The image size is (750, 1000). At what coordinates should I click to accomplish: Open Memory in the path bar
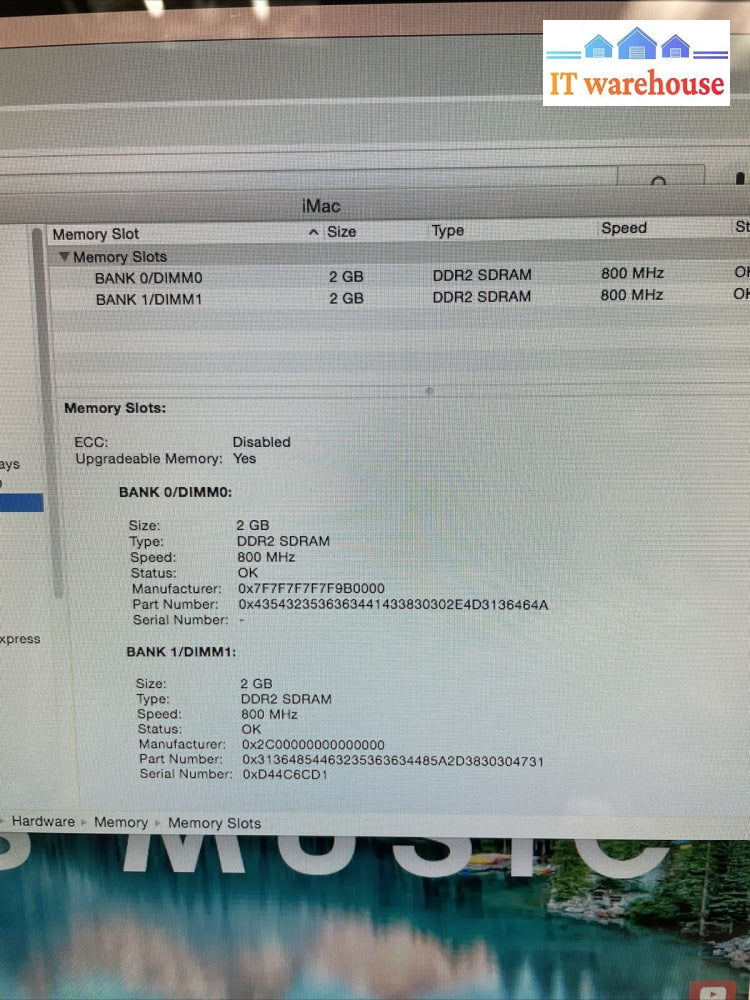click(121, 822)
